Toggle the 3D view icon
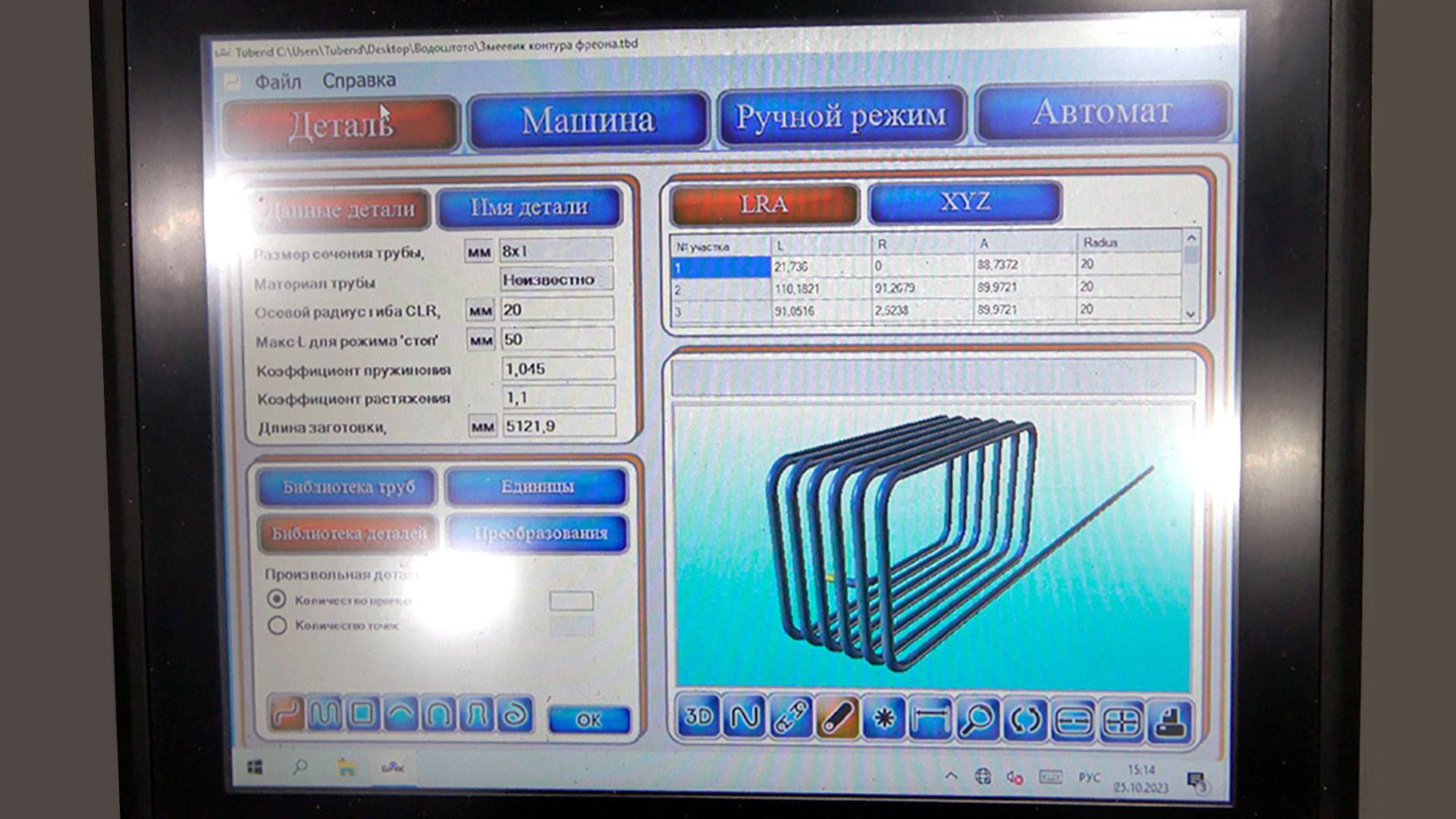This screenshot has height=819, width=1456. point(698,717)
